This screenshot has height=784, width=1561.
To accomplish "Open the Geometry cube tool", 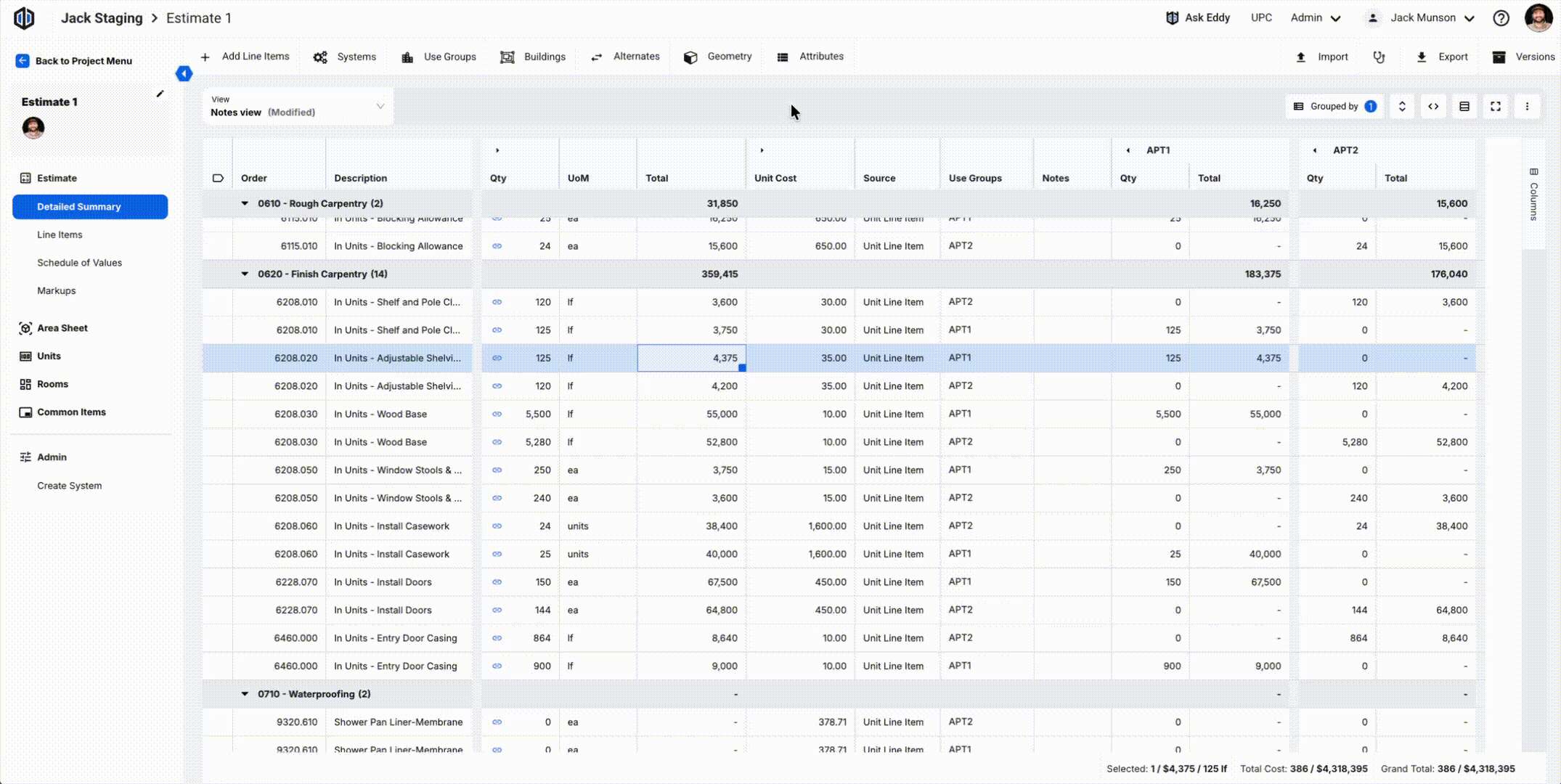I will [690, 57].
